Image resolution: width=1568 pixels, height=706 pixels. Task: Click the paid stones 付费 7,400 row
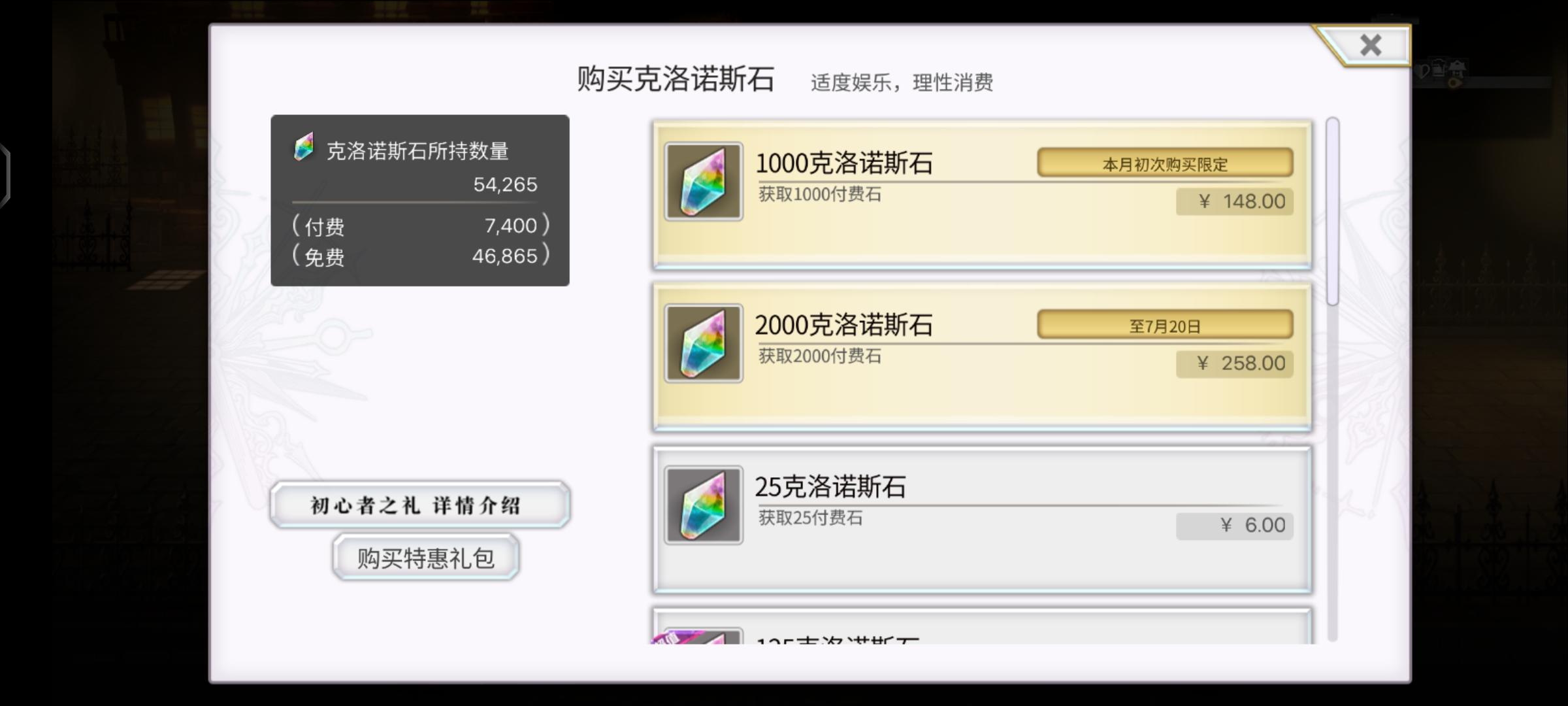point(421,226)
